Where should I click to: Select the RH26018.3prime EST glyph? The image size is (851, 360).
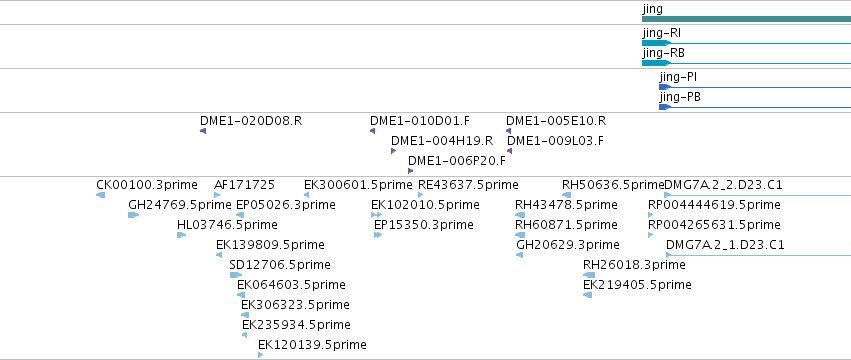click(589, 275)
